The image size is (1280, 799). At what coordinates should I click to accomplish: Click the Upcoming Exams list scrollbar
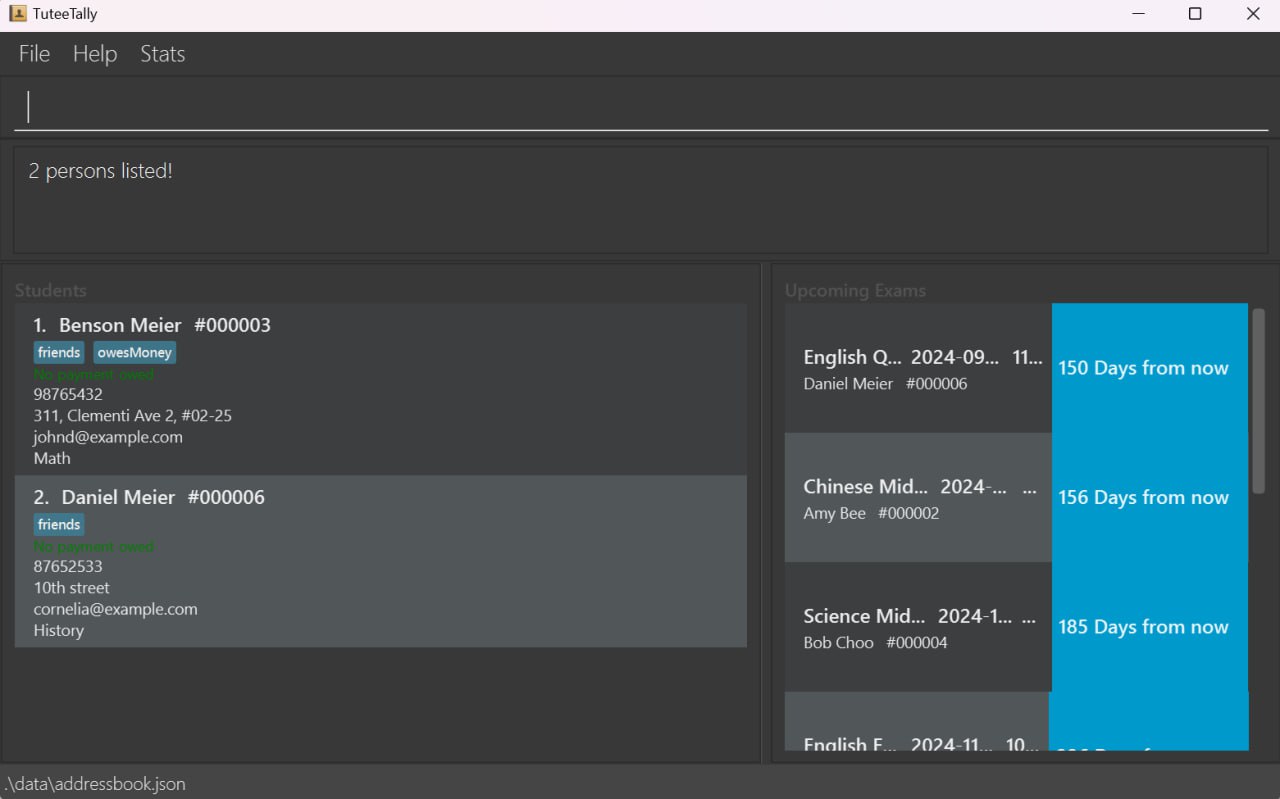pyautogui.click(x=1258, y=400)
